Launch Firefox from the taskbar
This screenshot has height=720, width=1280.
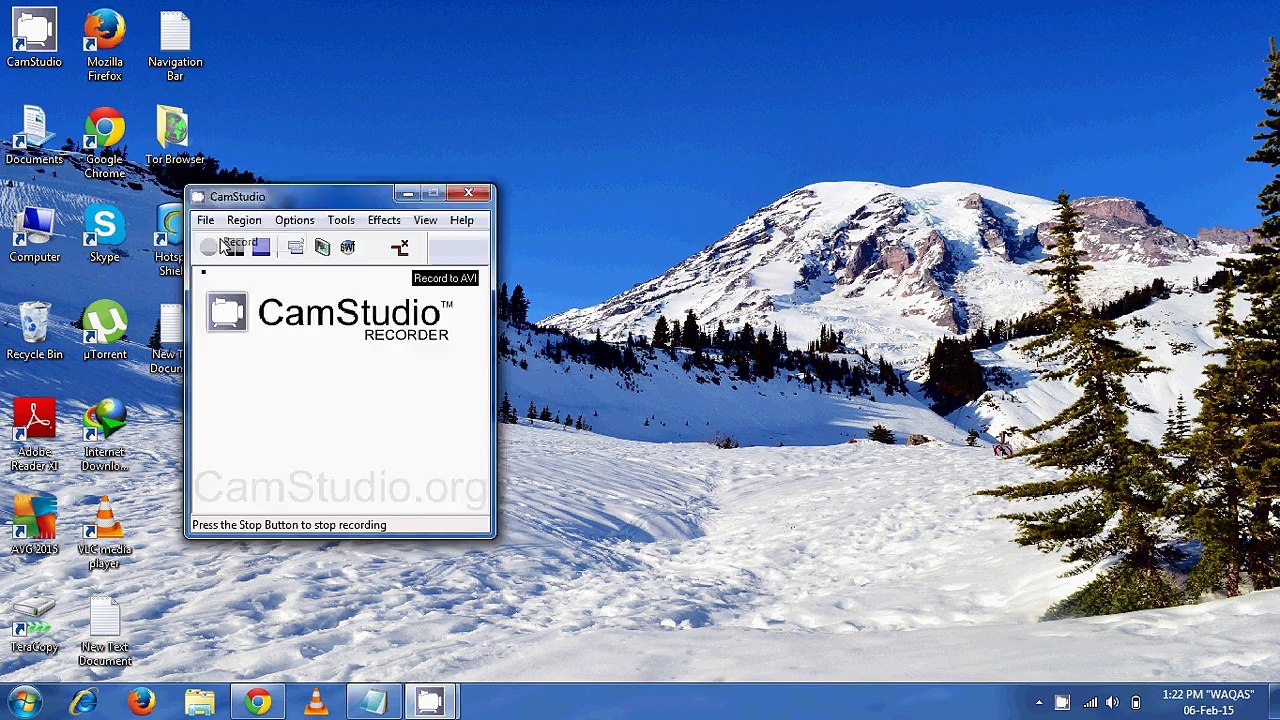[x=142, y=702]
